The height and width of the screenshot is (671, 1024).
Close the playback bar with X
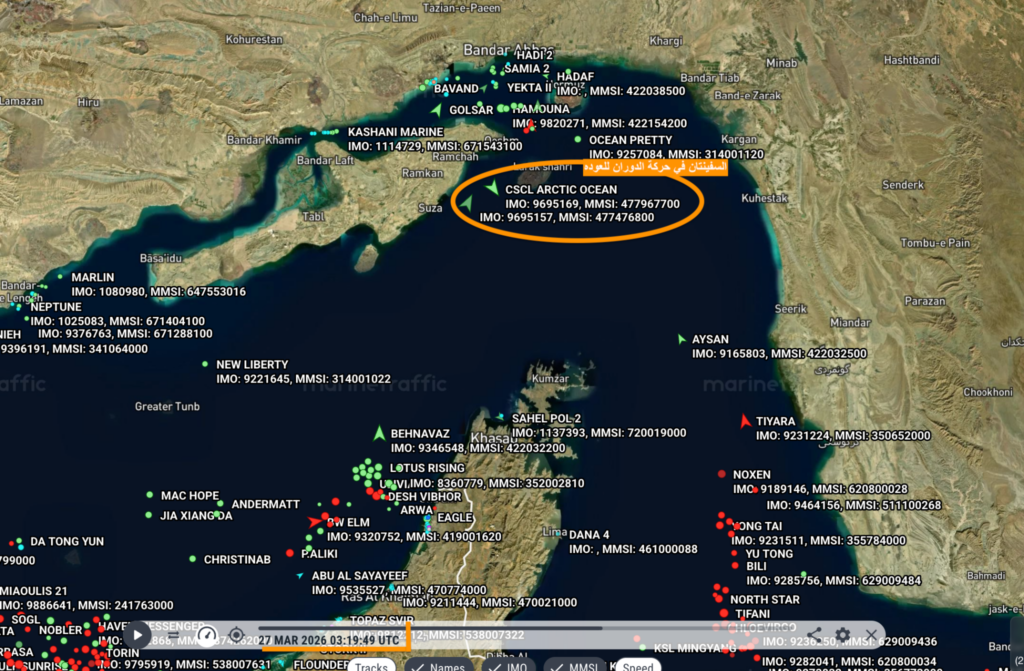(x=871, y=635)
